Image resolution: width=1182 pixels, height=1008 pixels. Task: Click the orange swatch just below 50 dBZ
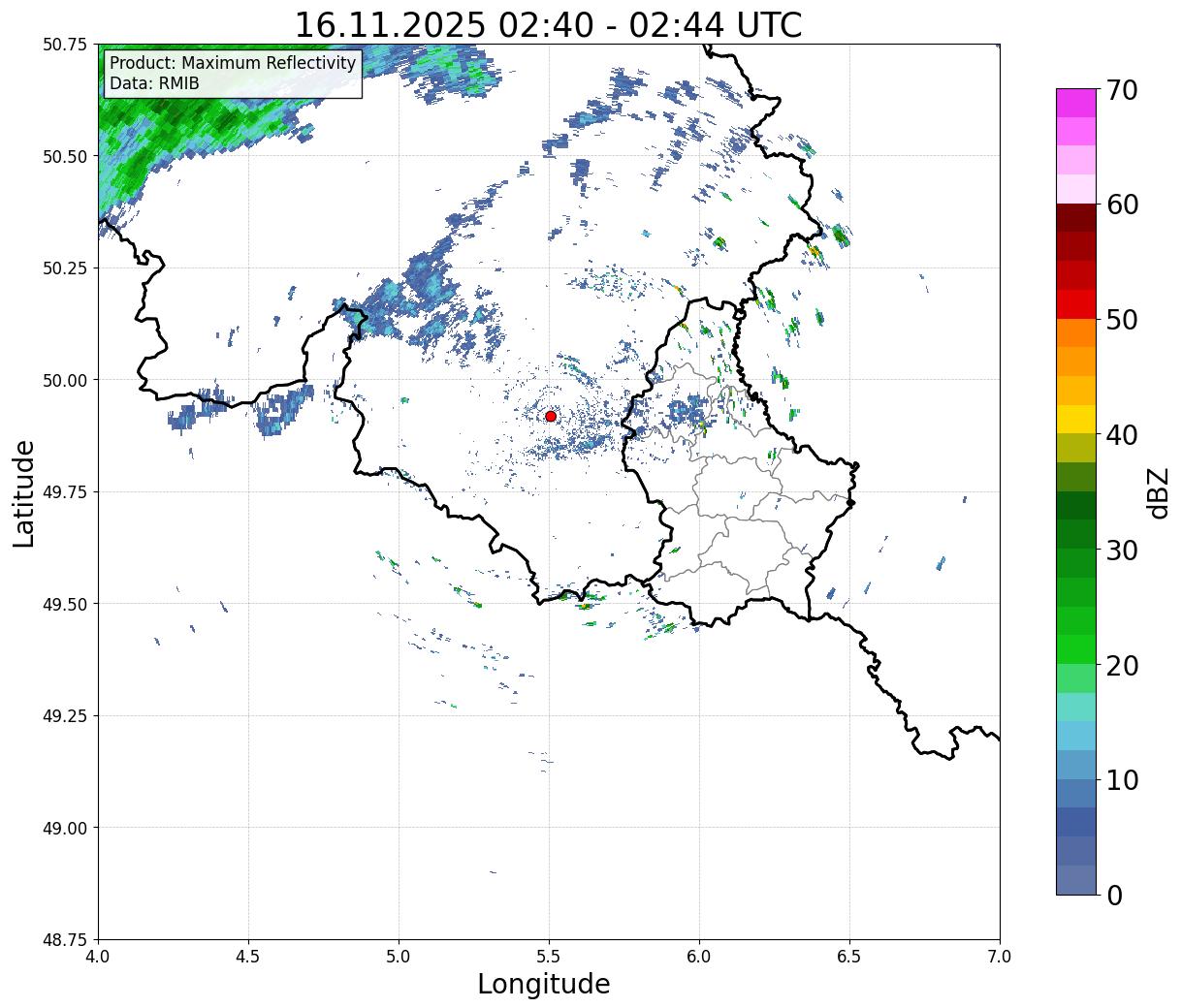pos(1076,333)
